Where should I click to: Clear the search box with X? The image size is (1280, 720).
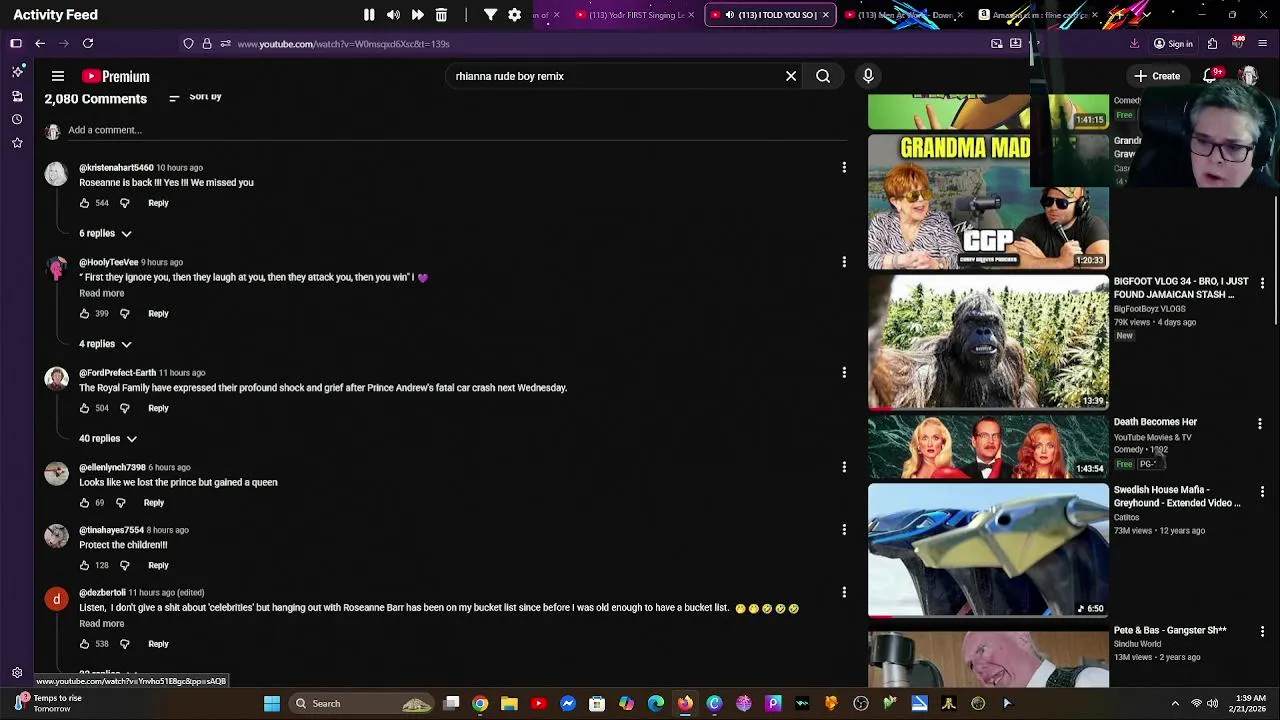click(791, 76)
